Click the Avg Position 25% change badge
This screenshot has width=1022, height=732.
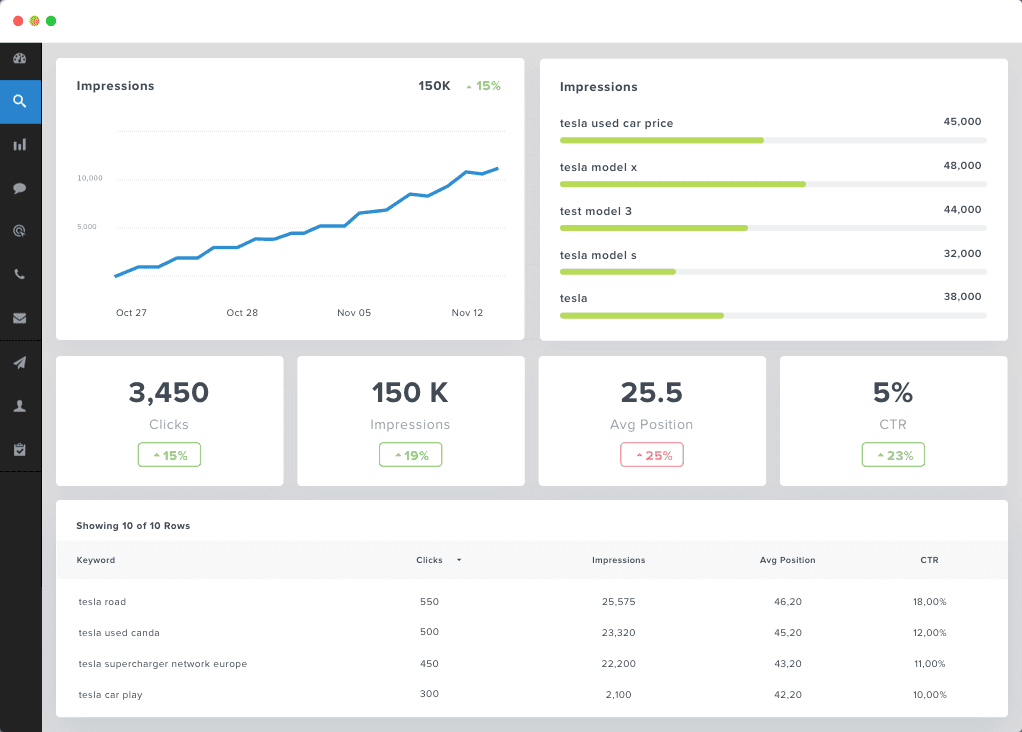652,455
